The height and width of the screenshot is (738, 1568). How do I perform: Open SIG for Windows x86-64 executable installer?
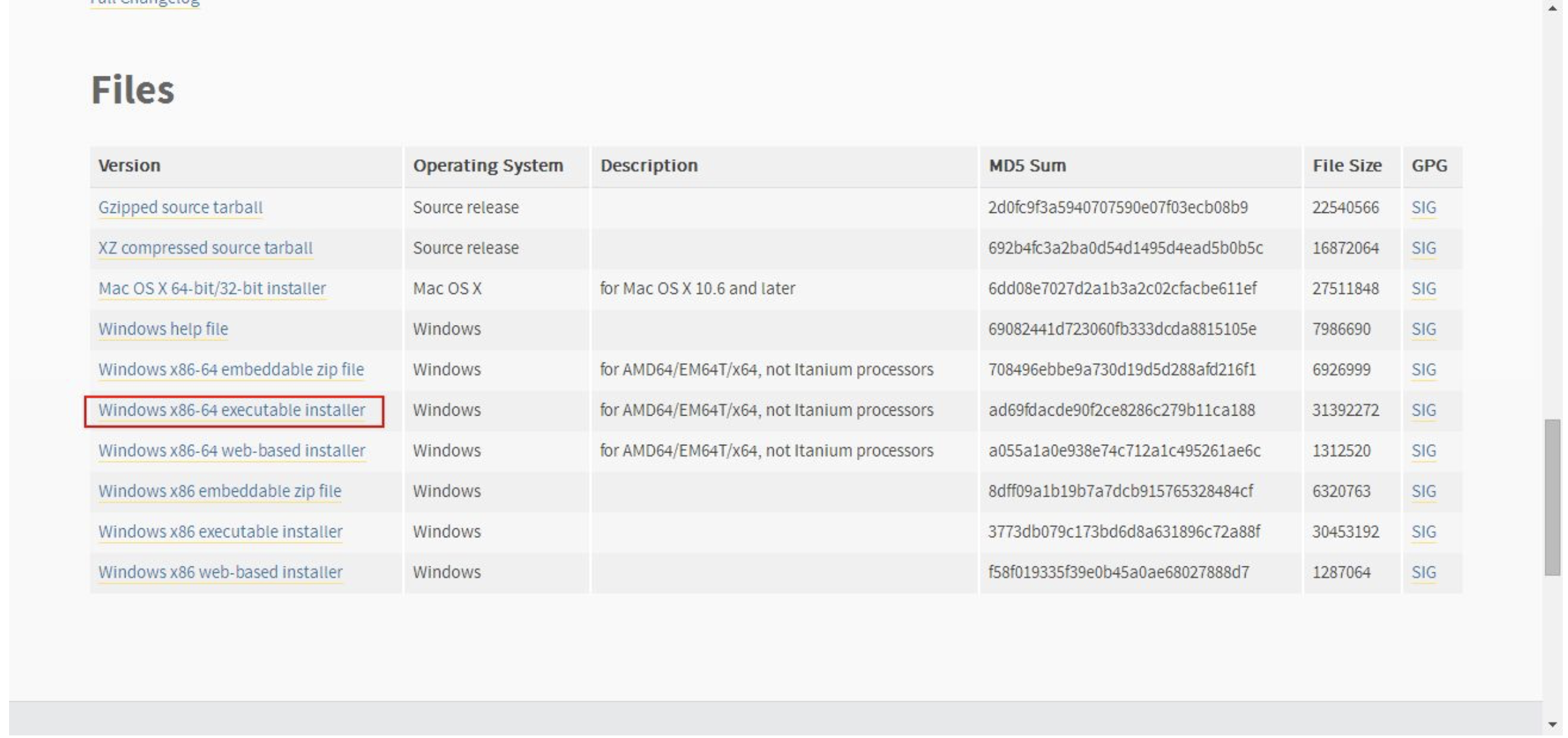[x=1423, y=410]
